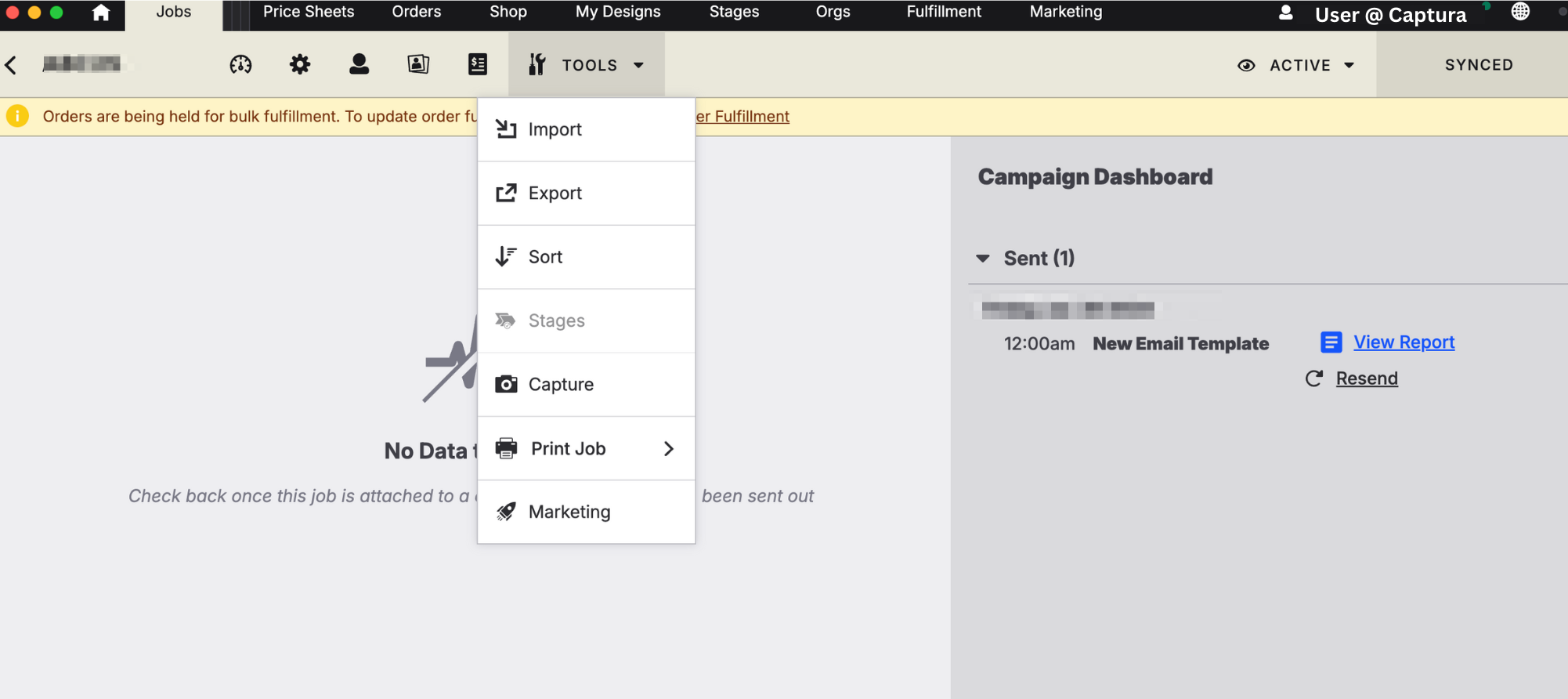Open the job dashboard gauge icon
Screen dimensions: 1568x699
[x=240, y=64]
